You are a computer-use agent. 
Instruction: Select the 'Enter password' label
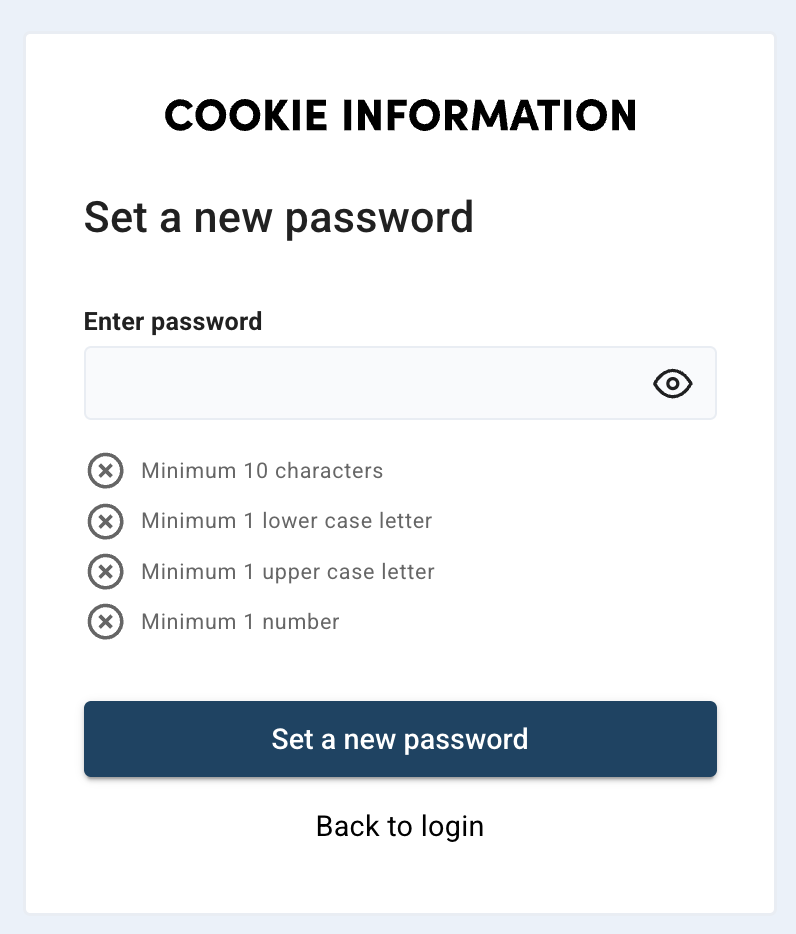coord(172,321)
